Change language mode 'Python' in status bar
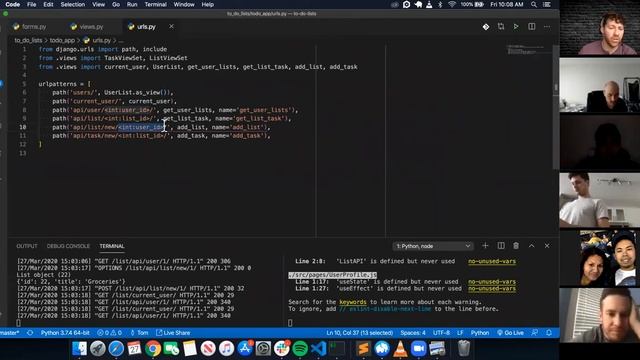The height and width of the screenshot is (360, 640). [480, 333]
